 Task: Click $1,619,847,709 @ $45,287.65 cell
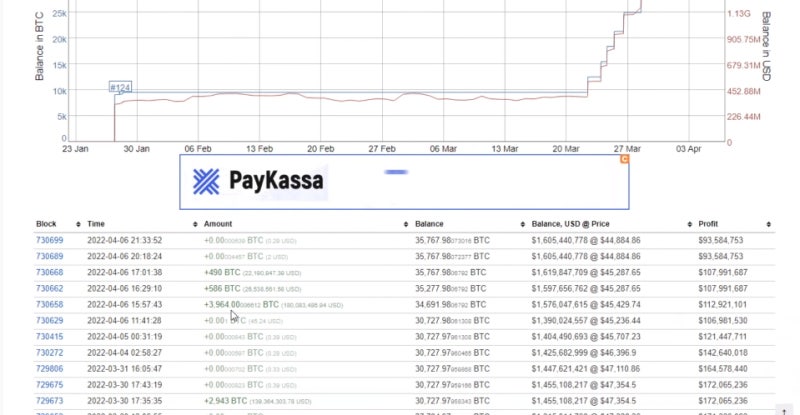[x=586, y=272]
